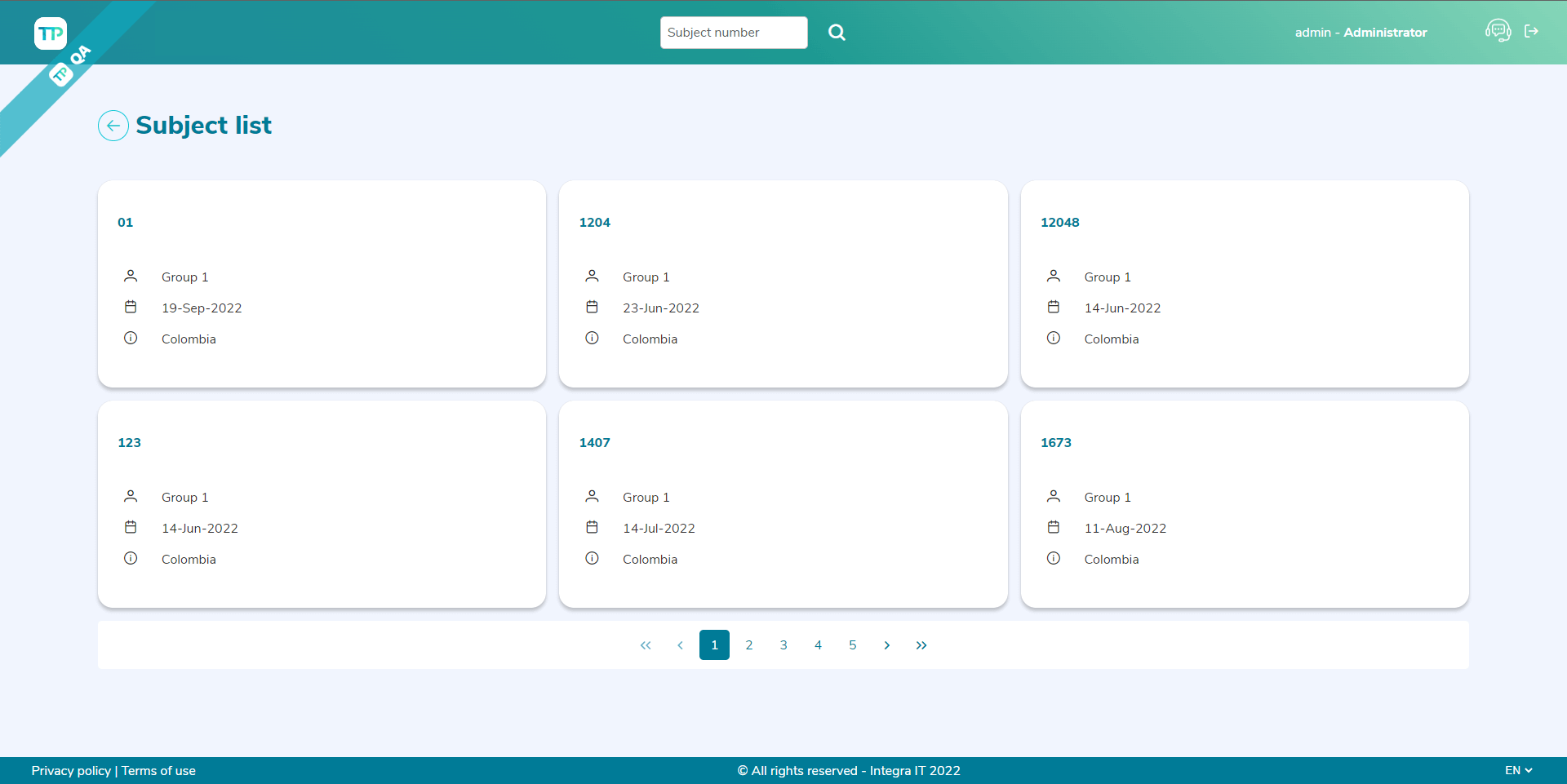Focus the Subject number search field
1567x784 pixels.
(734, 33)
